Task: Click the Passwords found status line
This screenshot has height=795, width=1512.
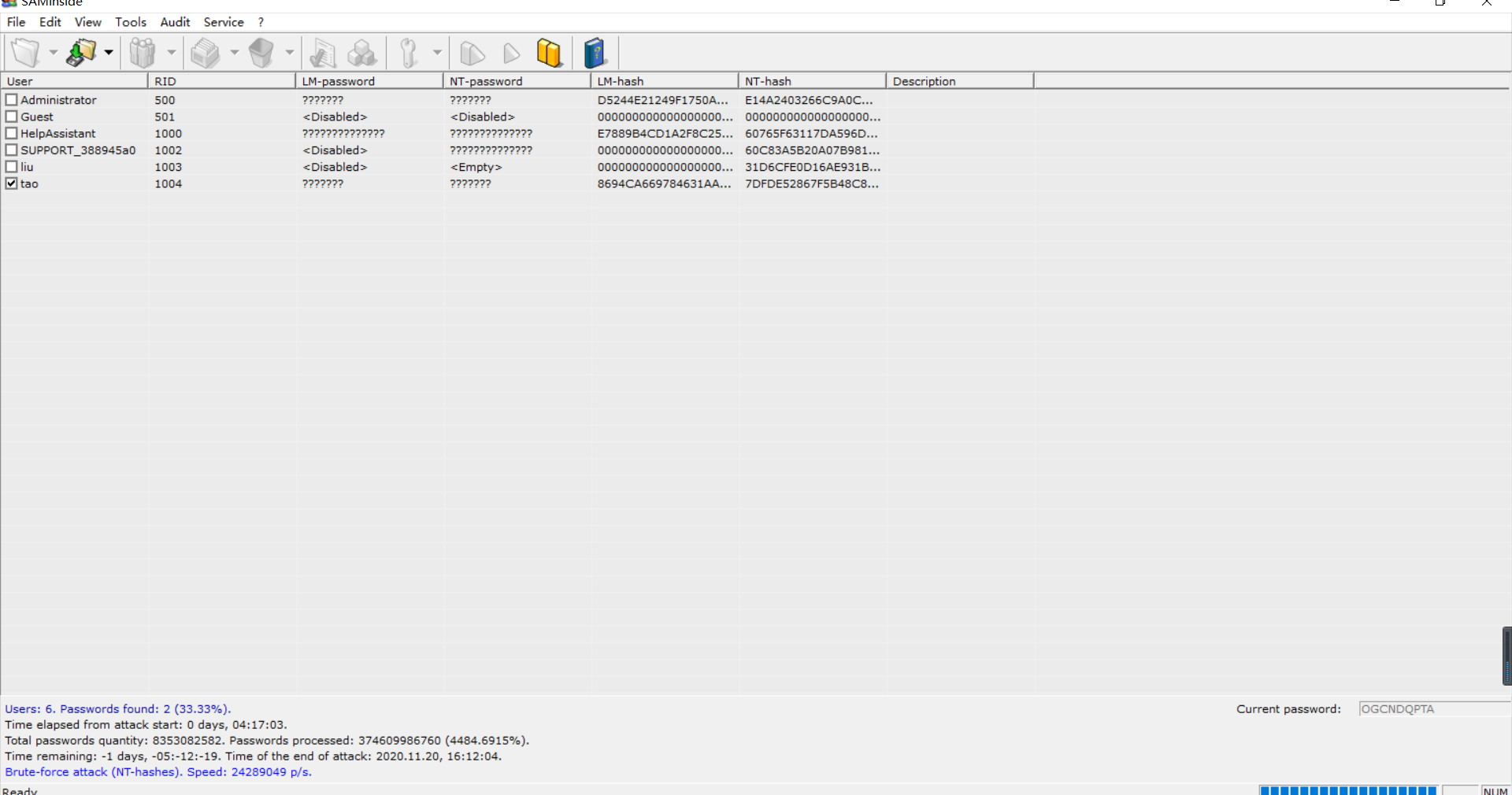Action: 118,709
